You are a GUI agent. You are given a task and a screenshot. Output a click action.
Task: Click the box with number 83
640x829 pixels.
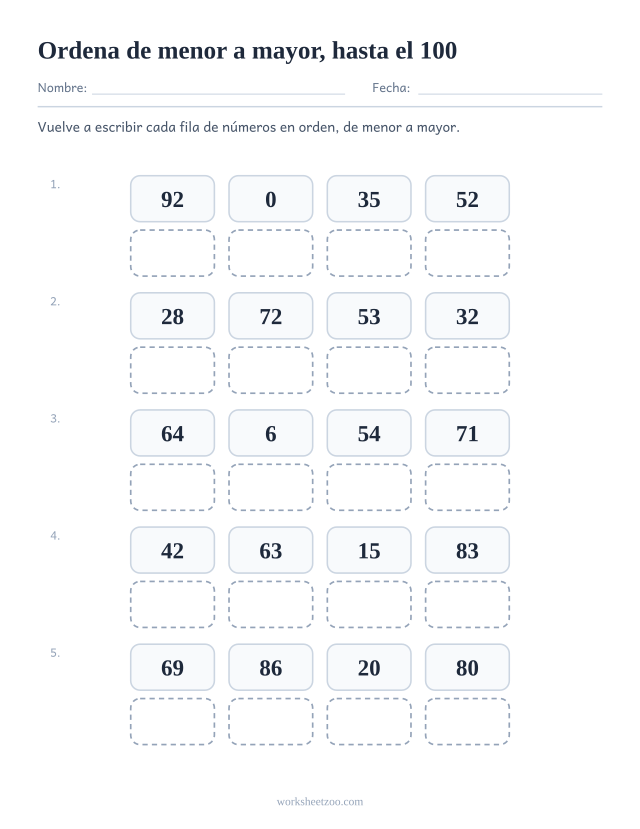pos(467,550)
